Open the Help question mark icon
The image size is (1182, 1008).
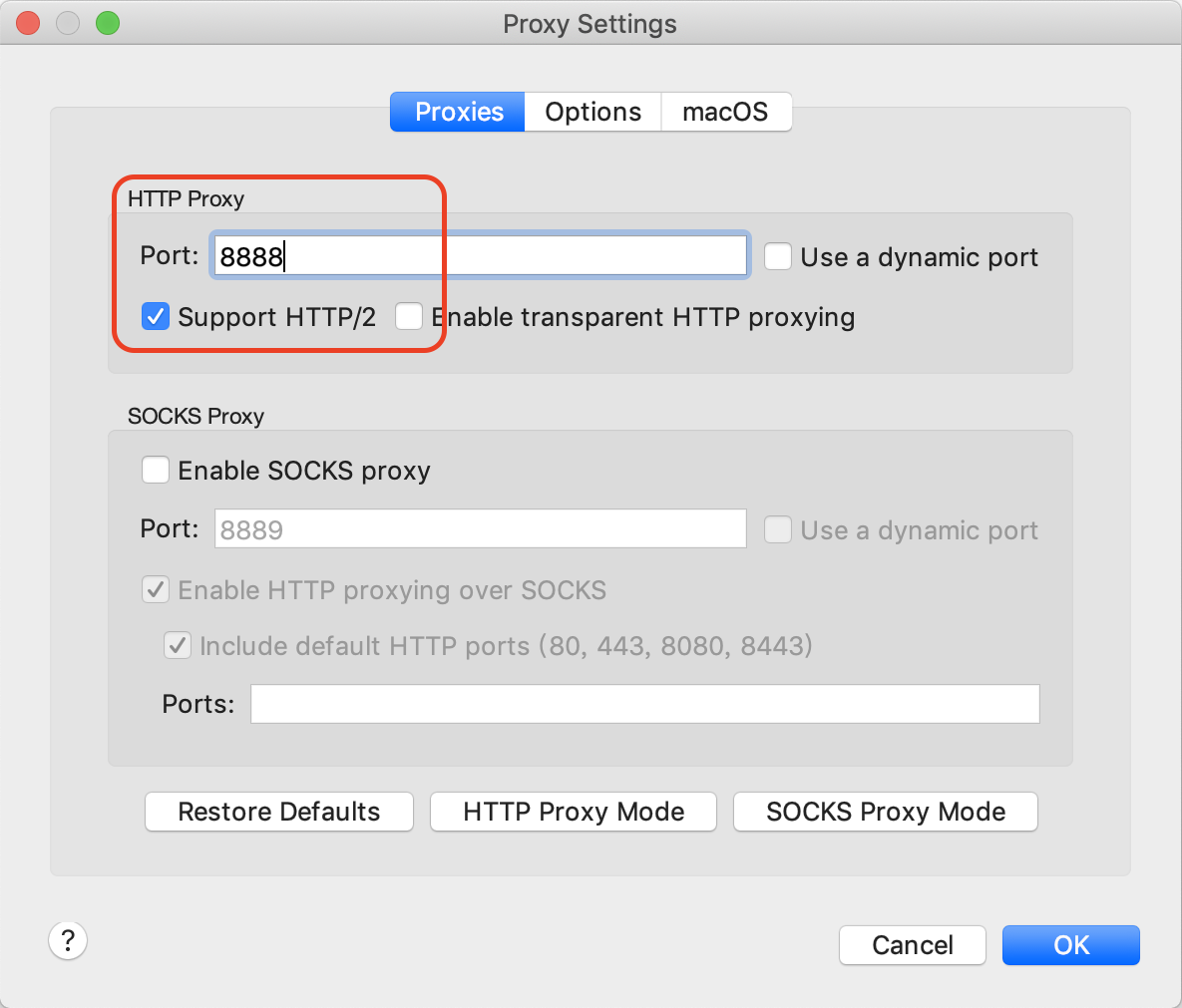pyautogui.click(x=67, y=940)
